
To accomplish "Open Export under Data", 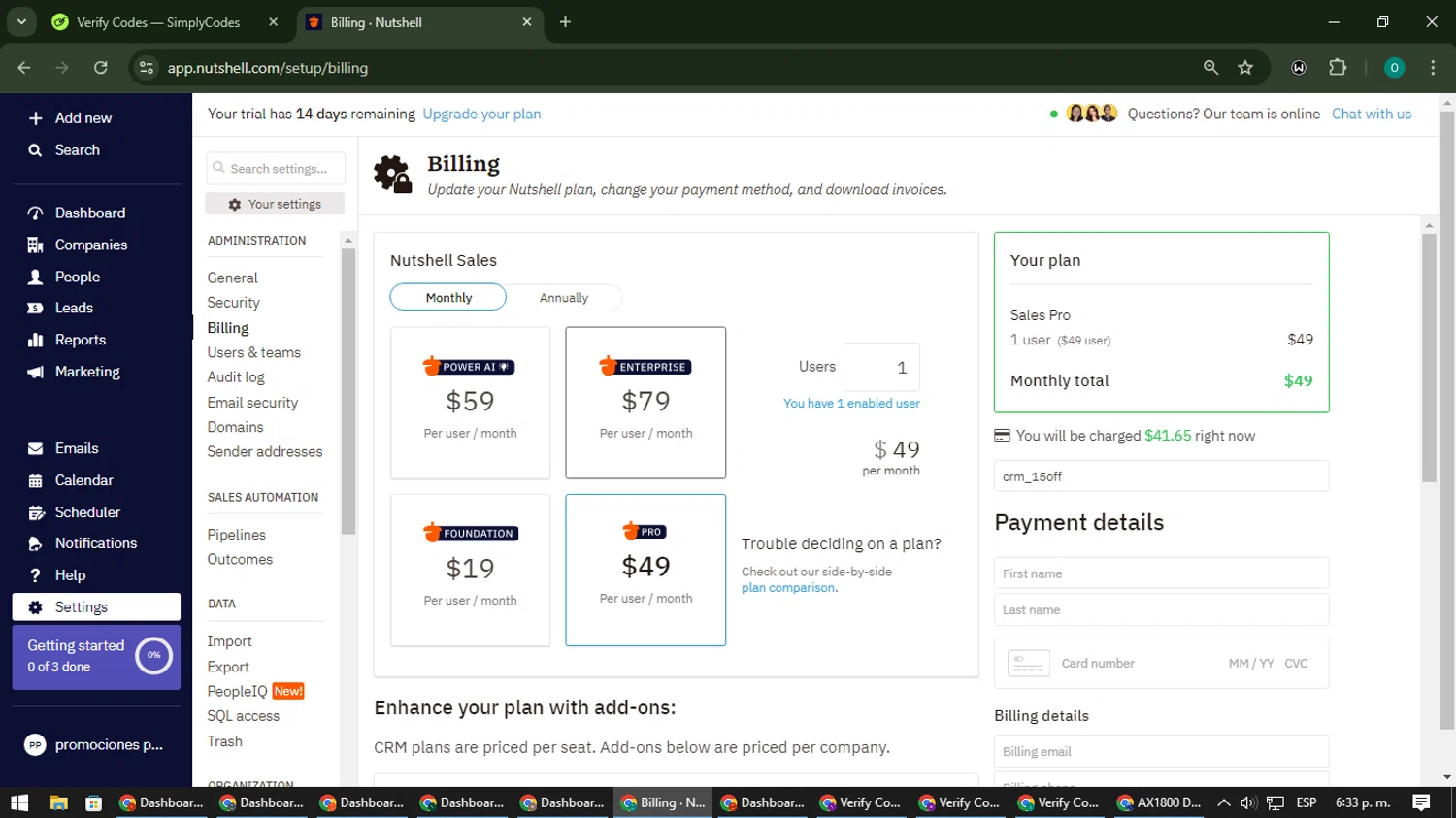I will [228, 667].
